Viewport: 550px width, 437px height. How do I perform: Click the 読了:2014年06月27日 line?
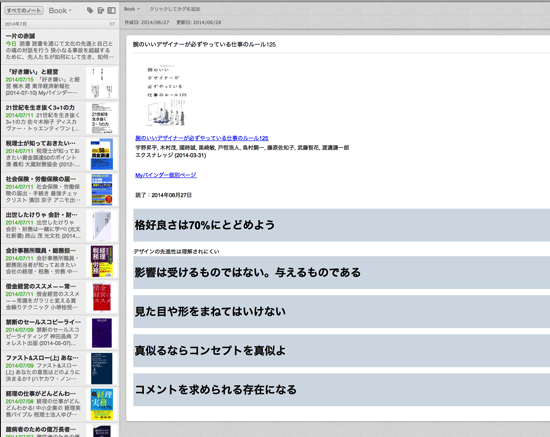click(163, 195)
